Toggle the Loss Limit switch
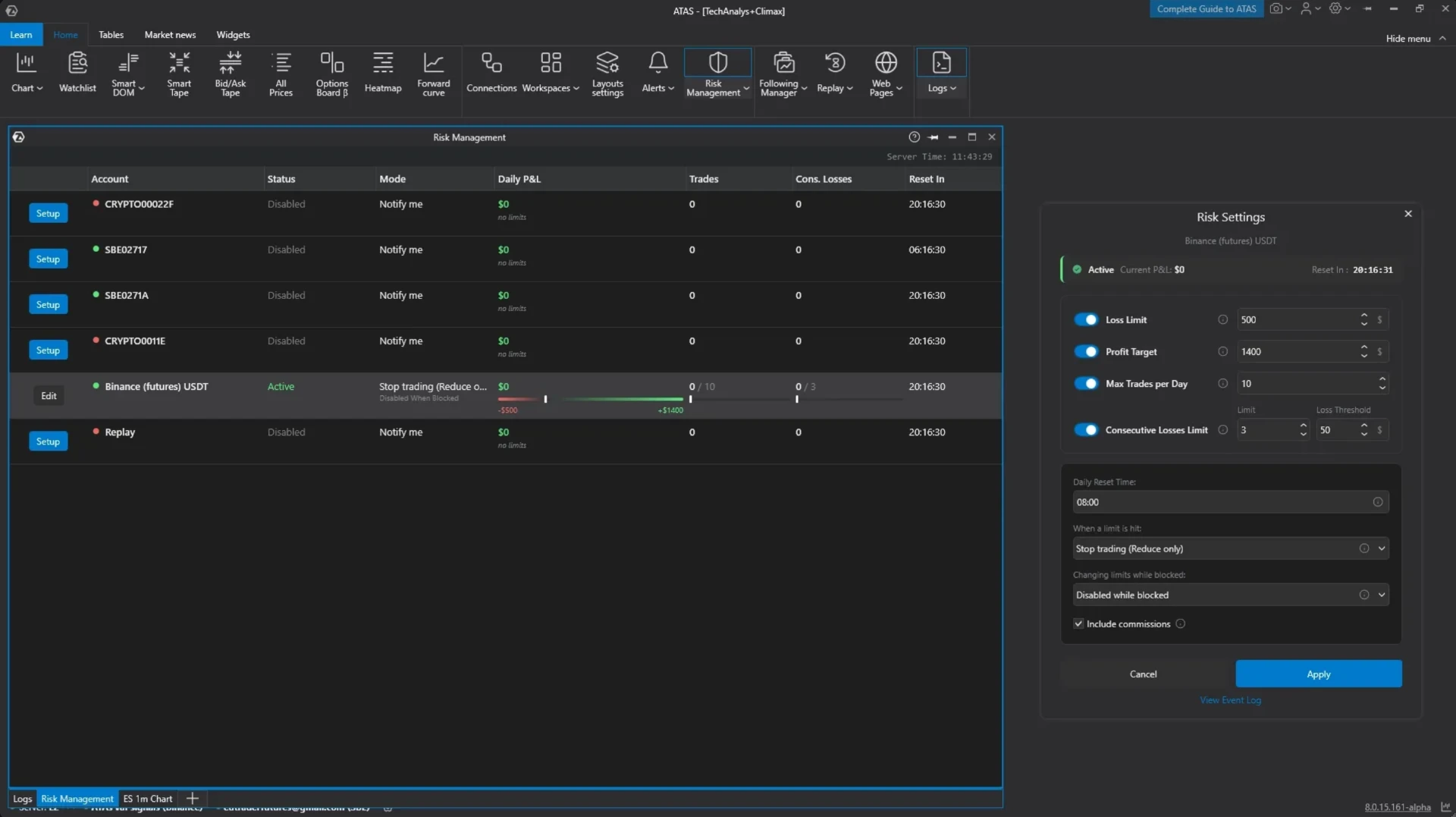This screenshot has width=1456, height=817. click(1086, 319)
